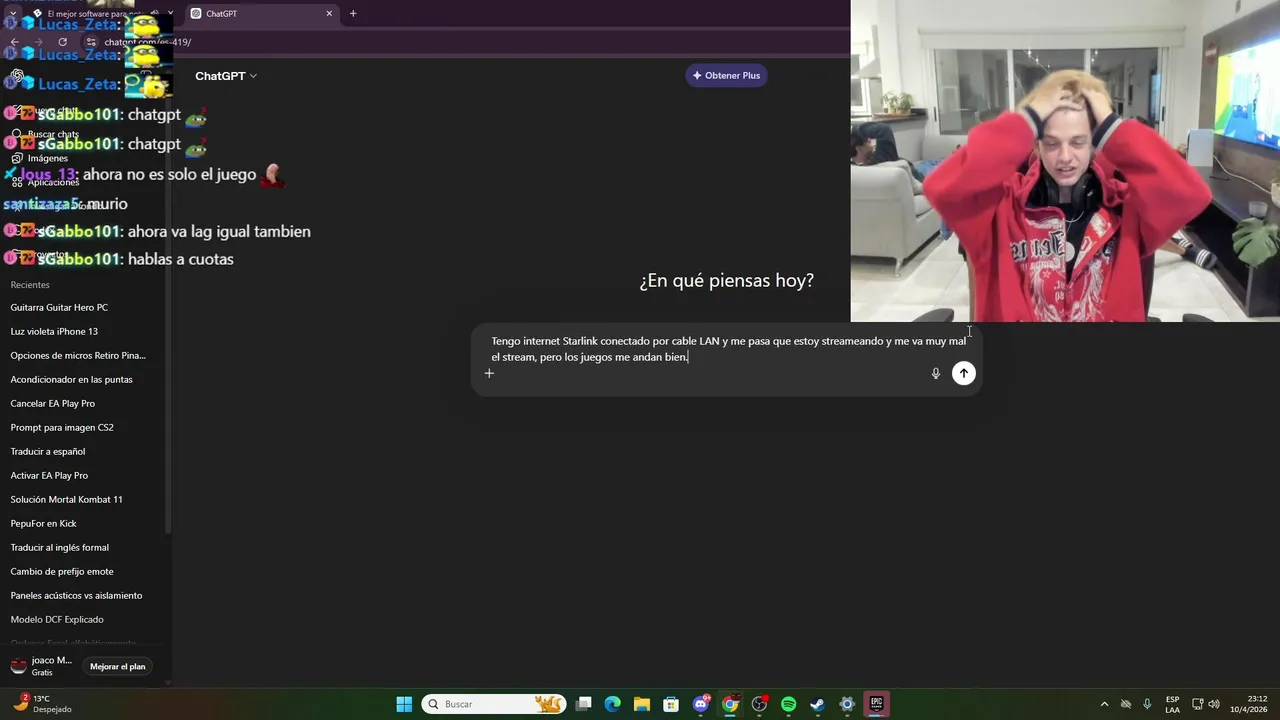Open OBS Studio from taskbar
1280x720 pixels.
coord(759,704)
